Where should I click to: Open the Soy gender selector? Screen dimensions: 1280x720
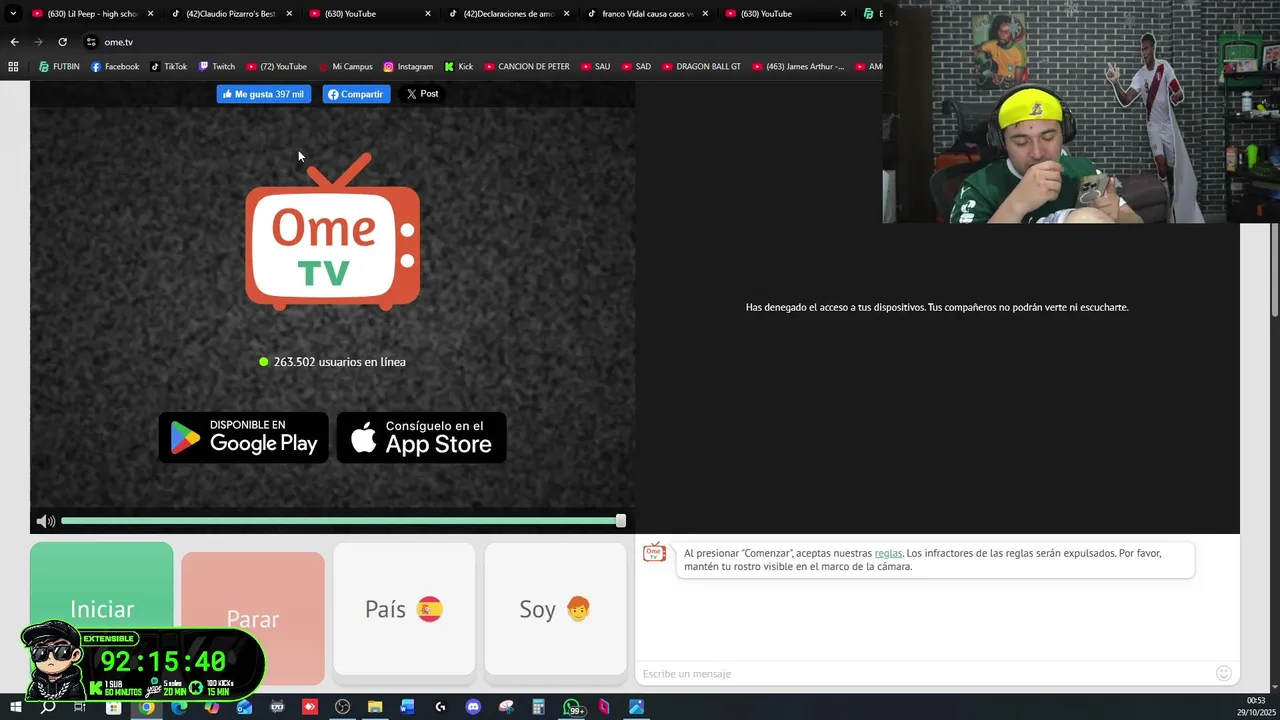click(x=555, y=609)
